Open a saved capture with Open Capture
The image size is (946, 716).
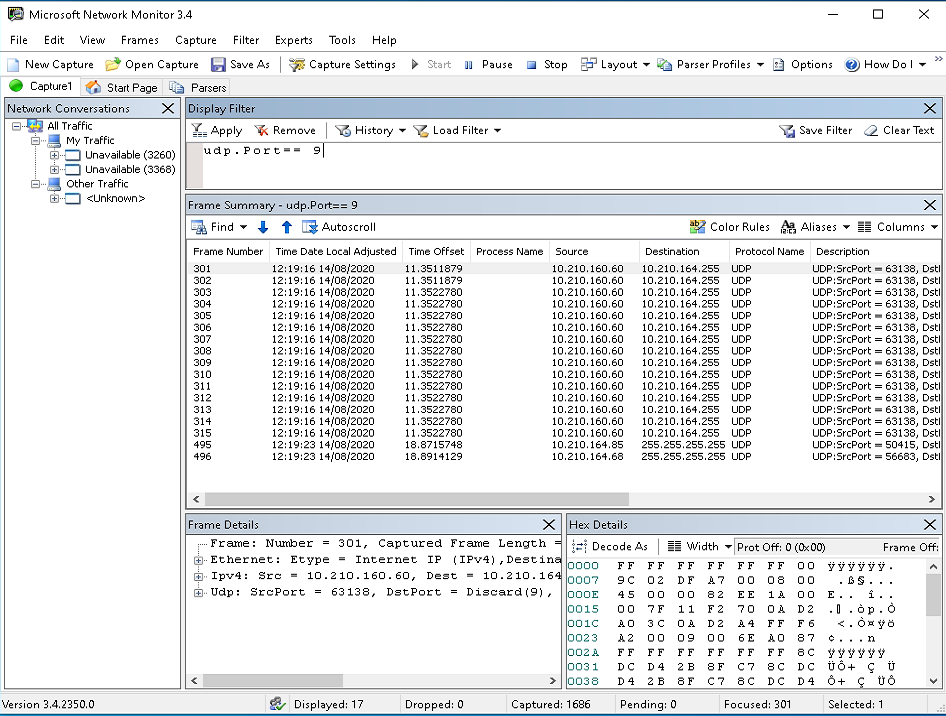[x=153, y=64]
